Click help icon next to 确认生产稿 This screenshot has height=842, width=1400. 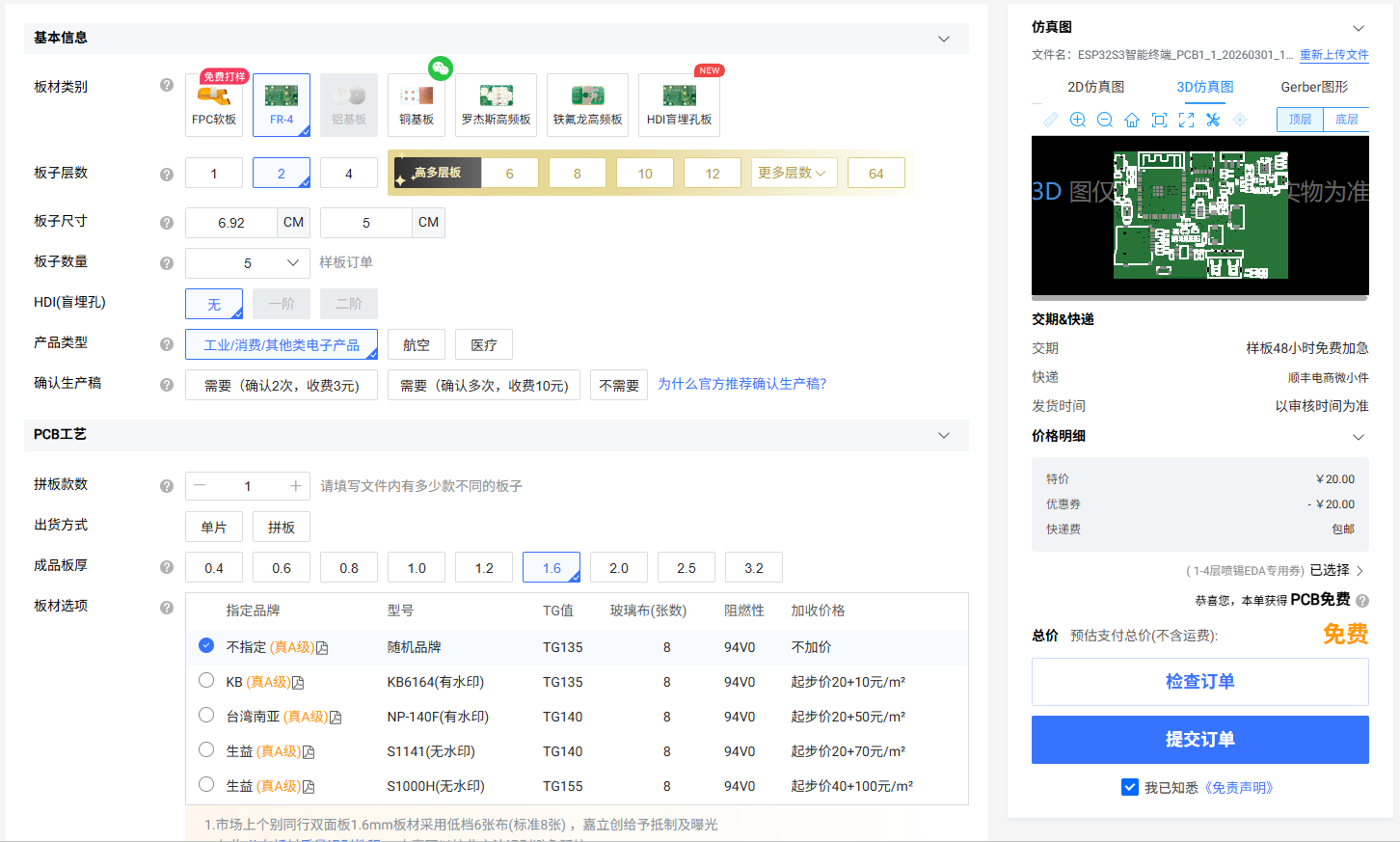click(167, 385)
